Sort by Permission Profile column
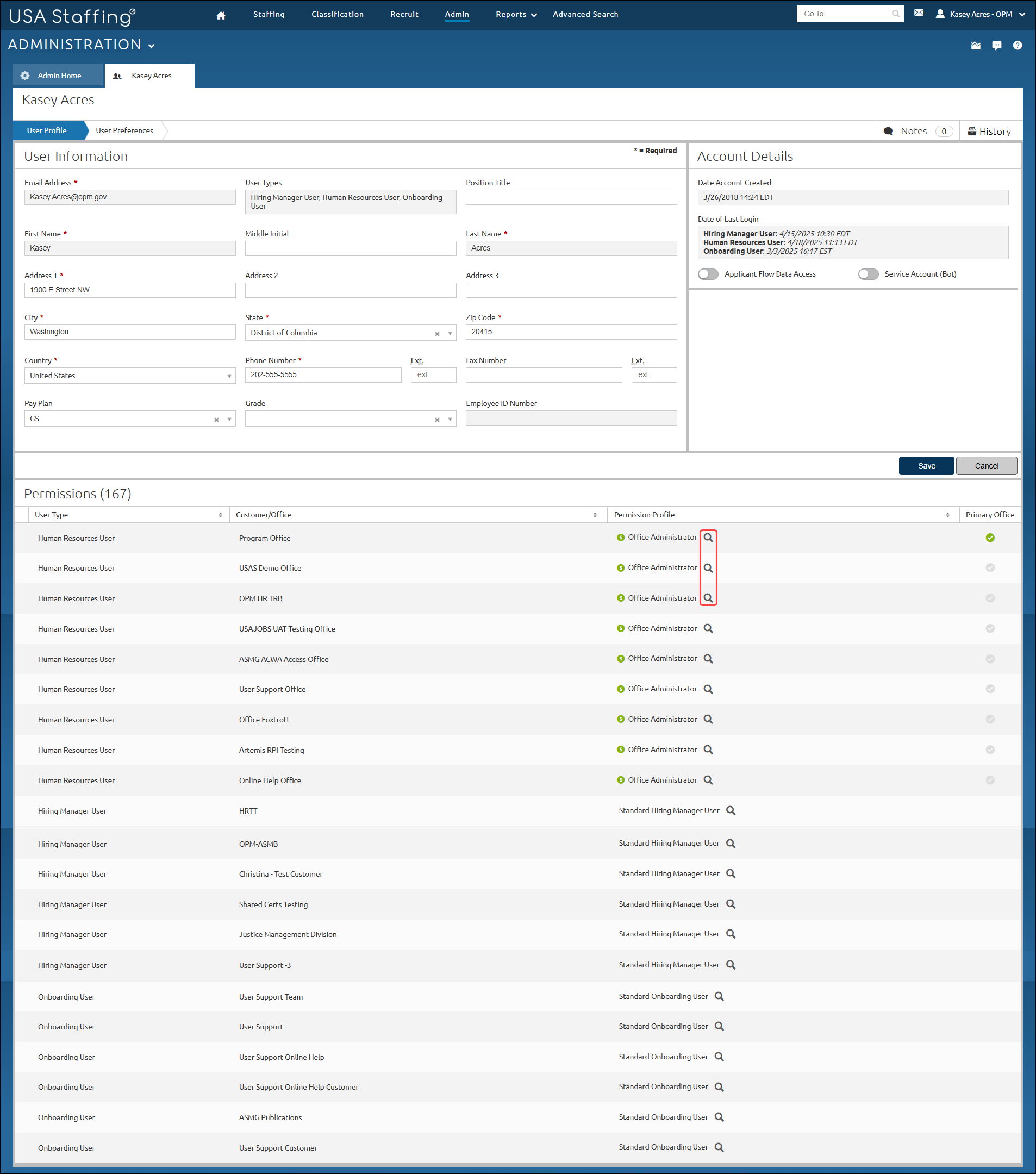Image resolution: width=1036 pixels, height=1174 pixels. [x=947, y=515]
